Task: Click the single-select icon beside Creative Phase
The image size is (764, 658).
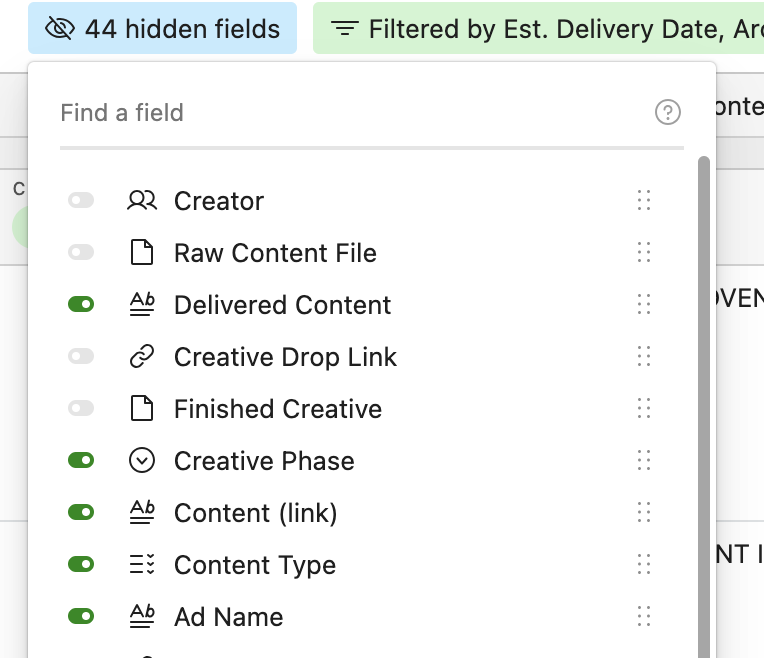Action: [142, 461]
